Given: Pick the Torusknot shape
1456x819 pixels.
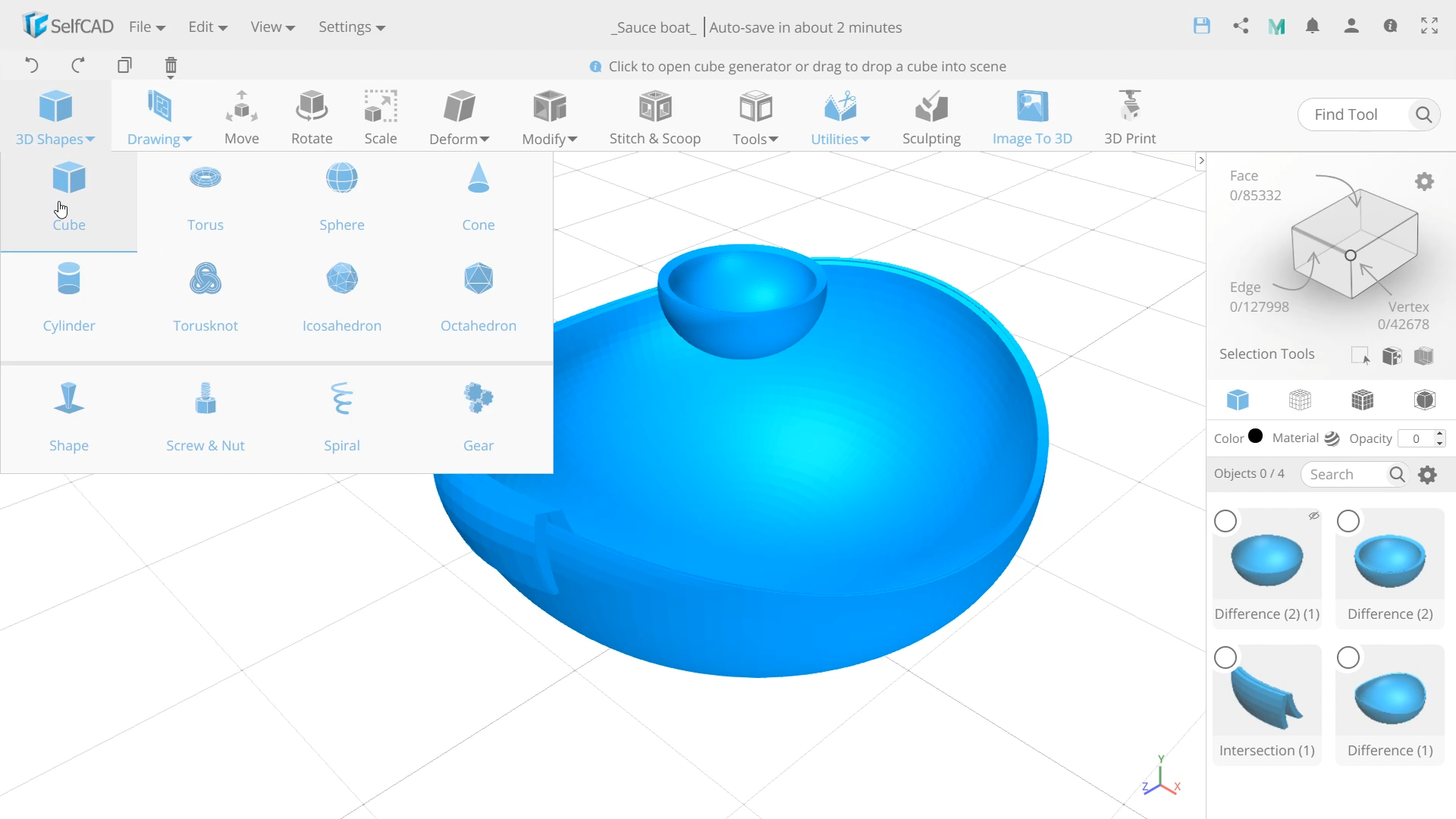Looking at the screenshot, I should pos(206,299).
